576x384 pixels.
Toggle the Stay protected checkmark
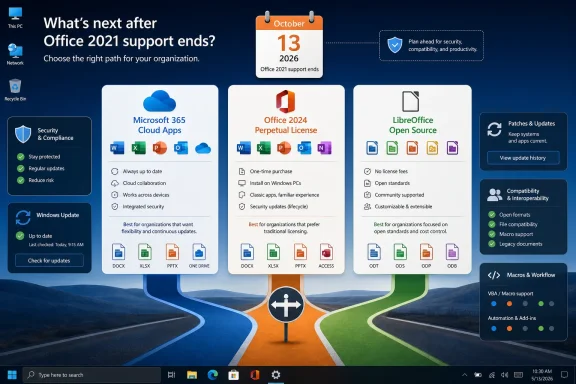point(21,157)
